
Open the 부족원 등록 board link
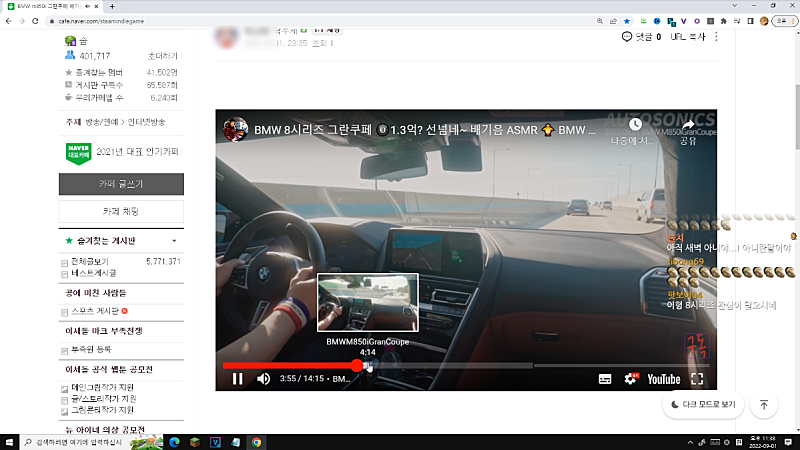pos(91,349)
